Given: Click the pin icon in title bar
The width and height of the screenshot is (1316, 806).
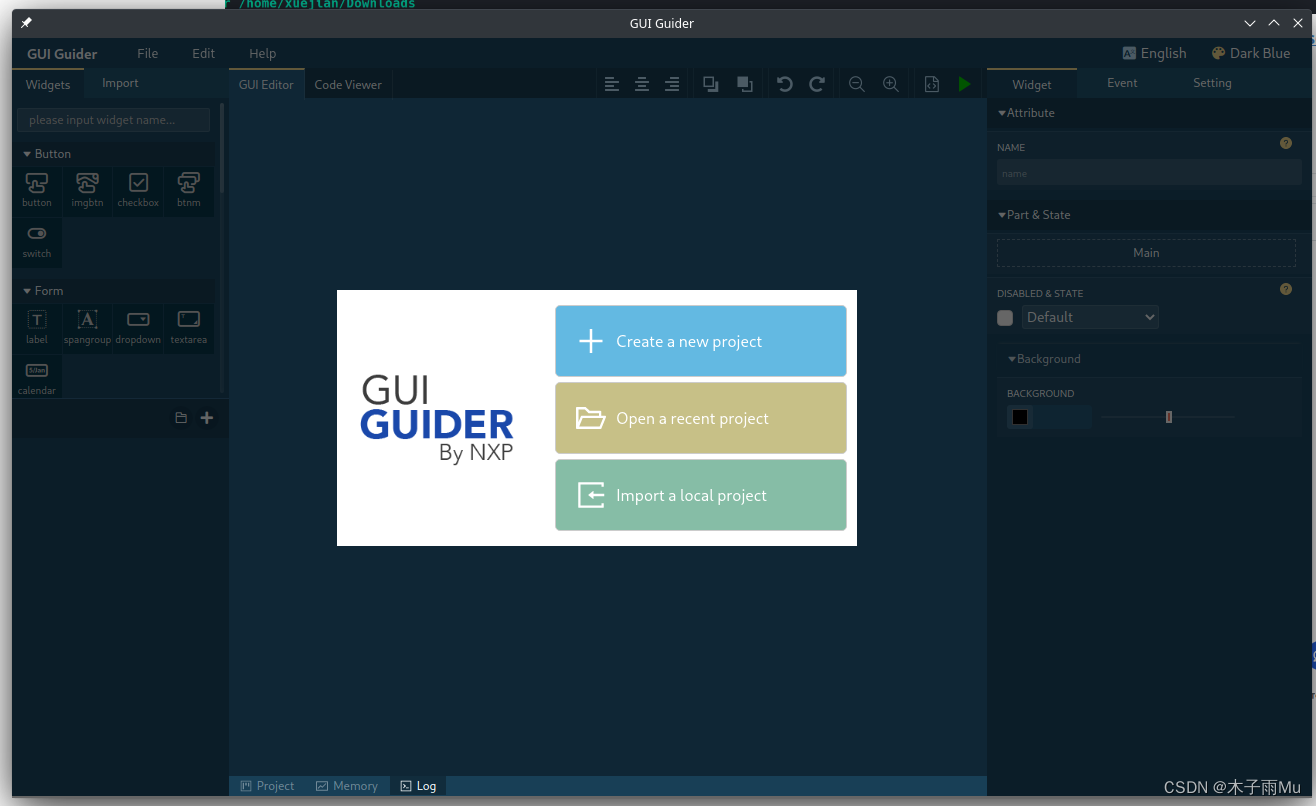Looking at the screenshot, I should pyautogui.click(x=27, y=23).
